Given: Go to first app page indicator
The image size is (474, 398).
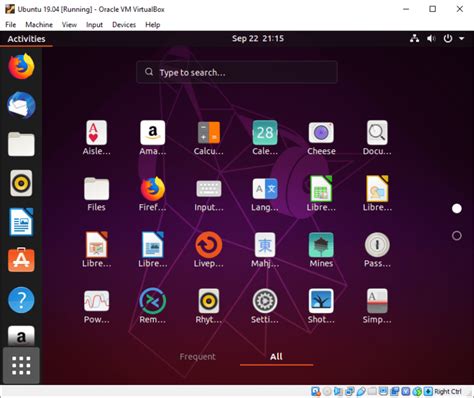Looking at the screenshot, I should 457,209.
